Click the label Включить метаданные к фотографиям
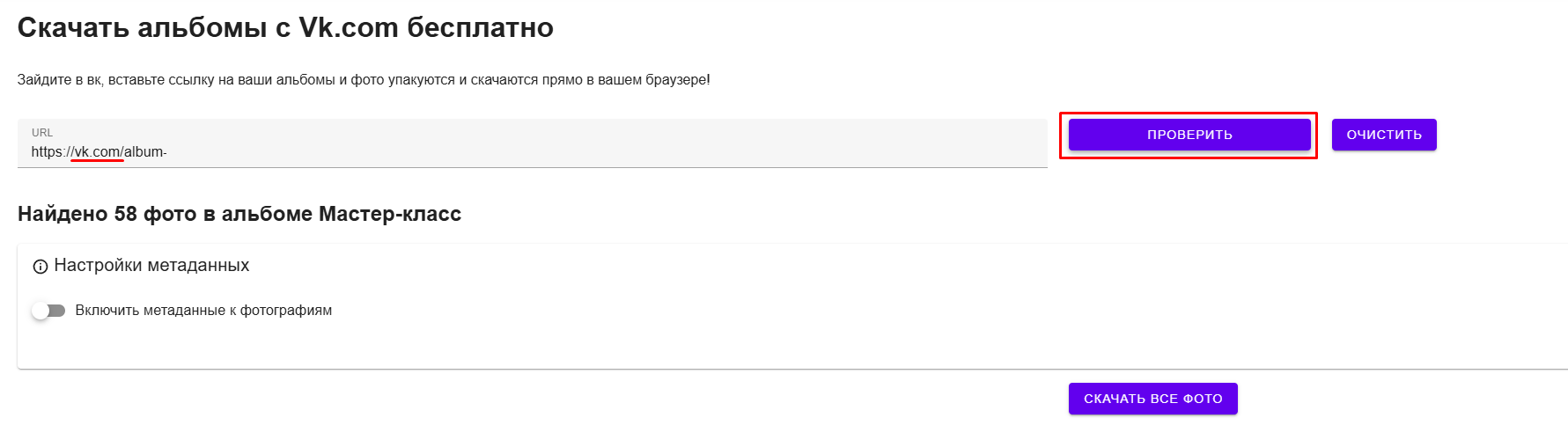Screen dimensions: 1568x440 pyautogui.click(x=203, y=311)
